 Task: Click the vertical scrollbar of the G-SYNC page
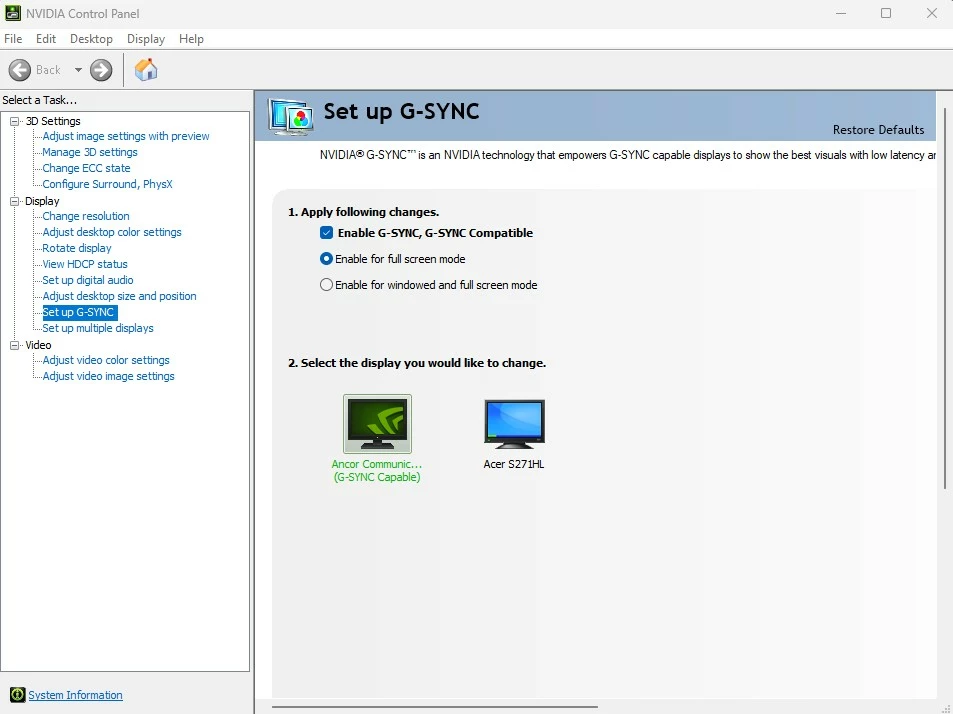(x=945, y=298)
